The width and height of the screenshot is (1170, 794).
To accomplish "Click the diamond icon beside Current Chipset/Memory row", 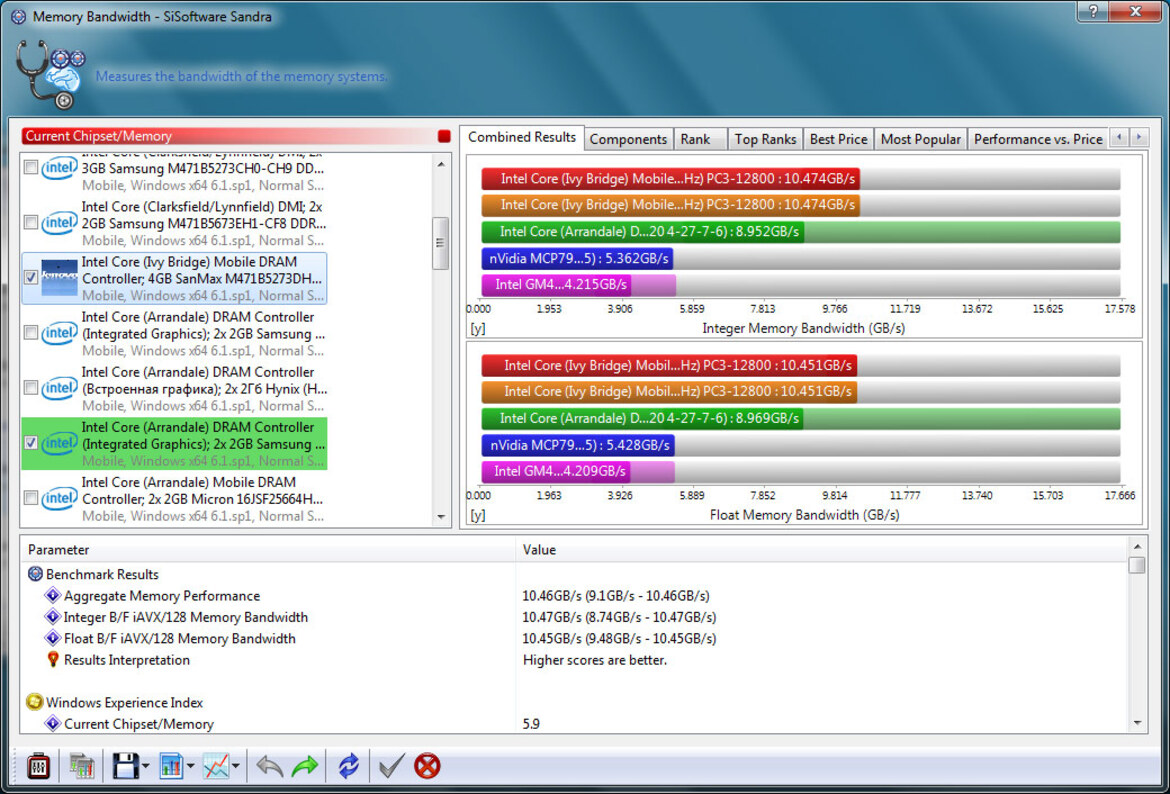I will point(53,724).
